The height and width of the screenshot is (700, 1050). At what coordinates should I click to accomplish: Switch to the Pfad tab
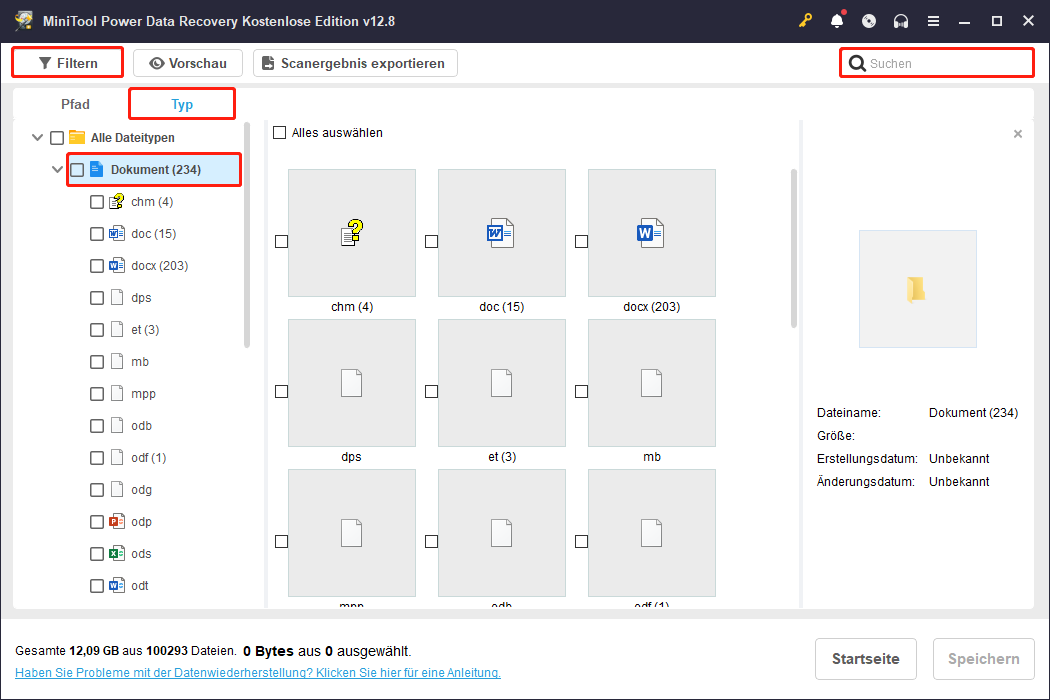pos(75,103)
